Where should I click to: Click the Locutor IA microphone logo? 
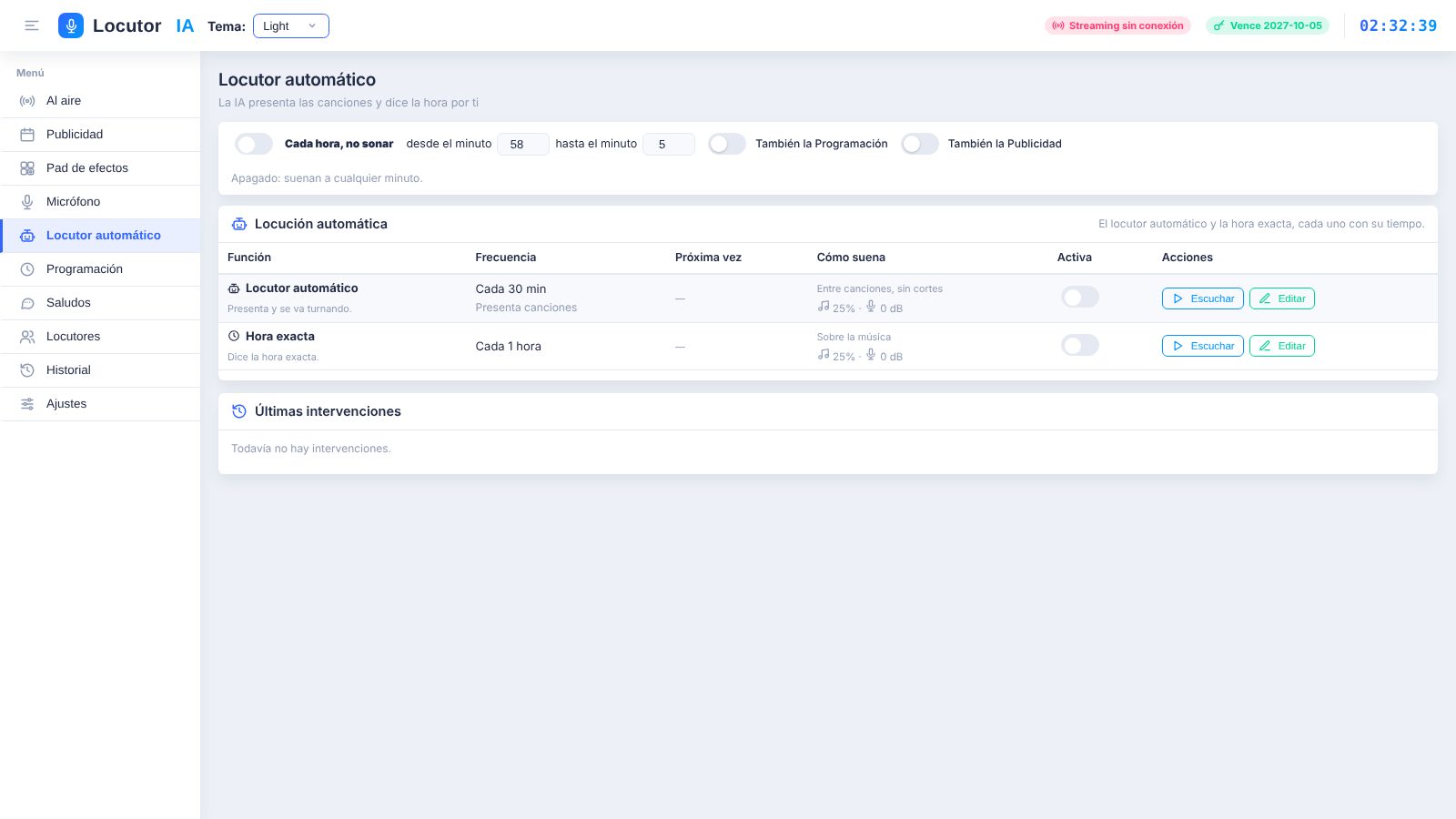pyautogui.click(x=71, y=25)
